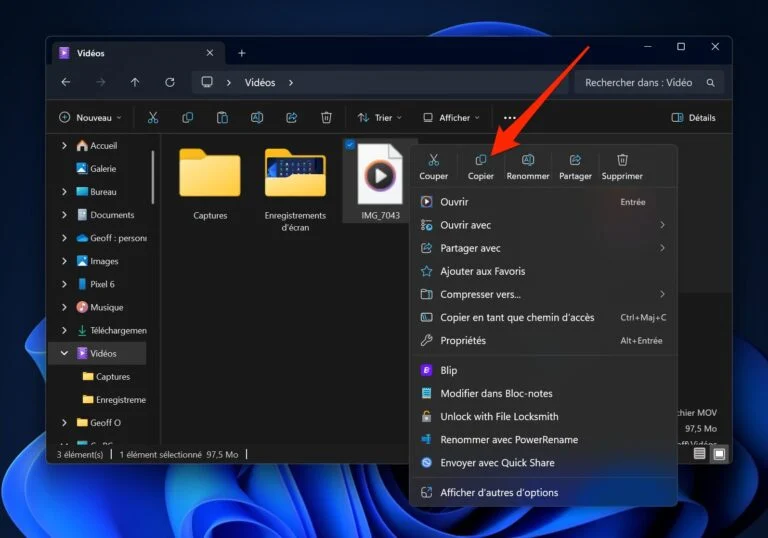Click the refresh button in navigation bar
Screen dimensions: 768x538
pos(170,83)
